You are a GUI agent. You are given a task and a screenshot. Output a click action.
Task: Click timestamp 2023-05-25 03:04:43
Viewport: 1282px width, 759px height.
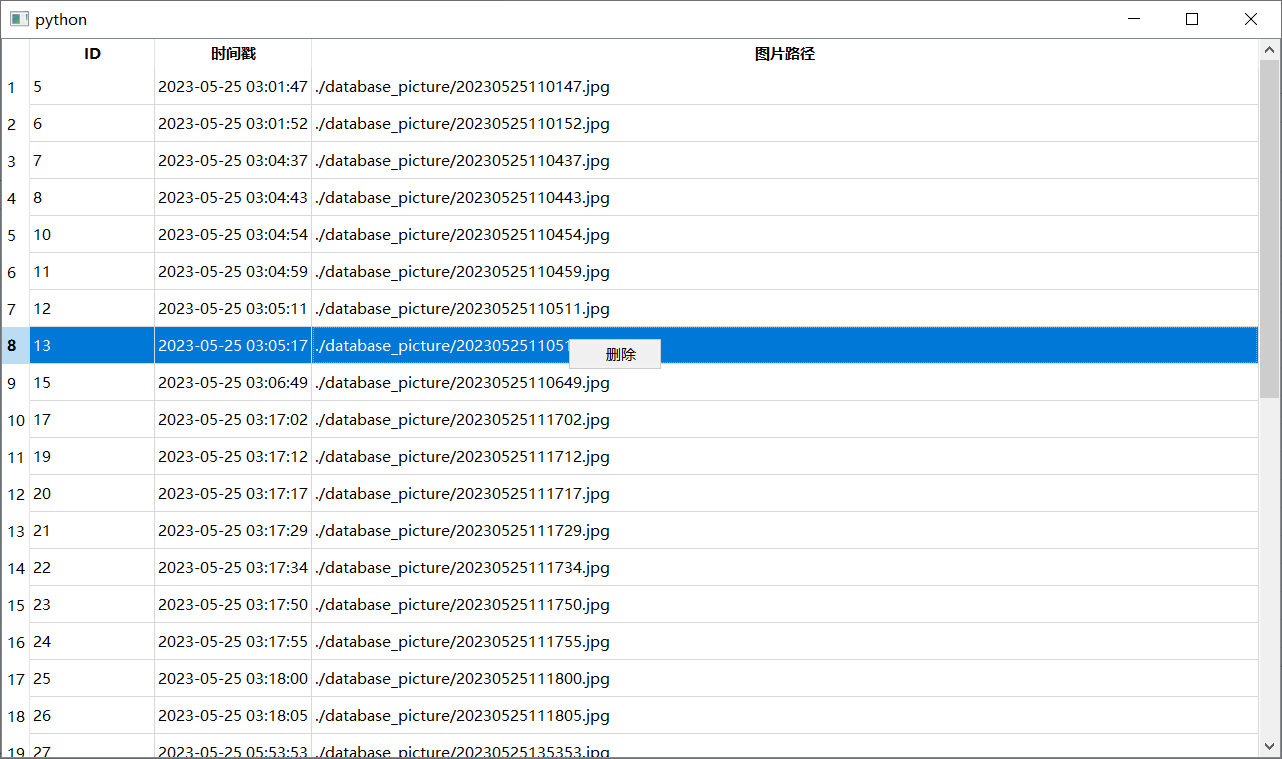233,198
